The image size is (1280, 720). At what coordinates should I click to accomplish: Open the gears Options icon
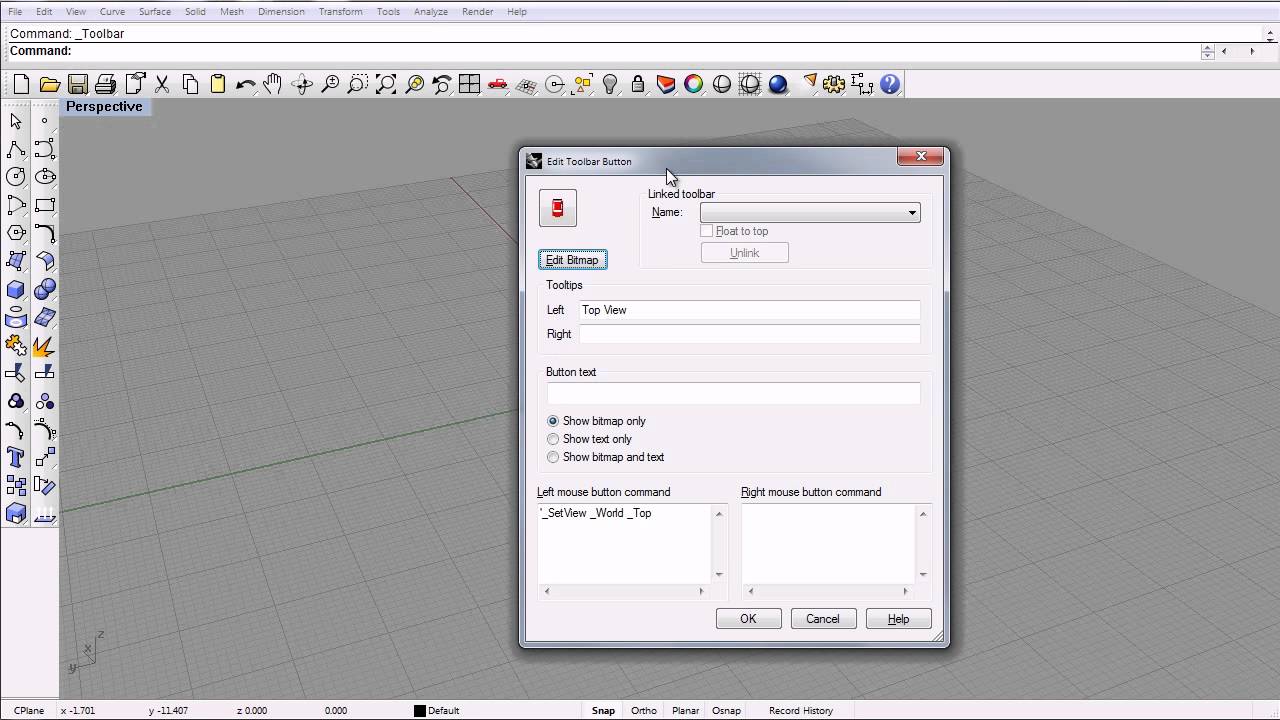pyautogui.click(x=834, y=85)
